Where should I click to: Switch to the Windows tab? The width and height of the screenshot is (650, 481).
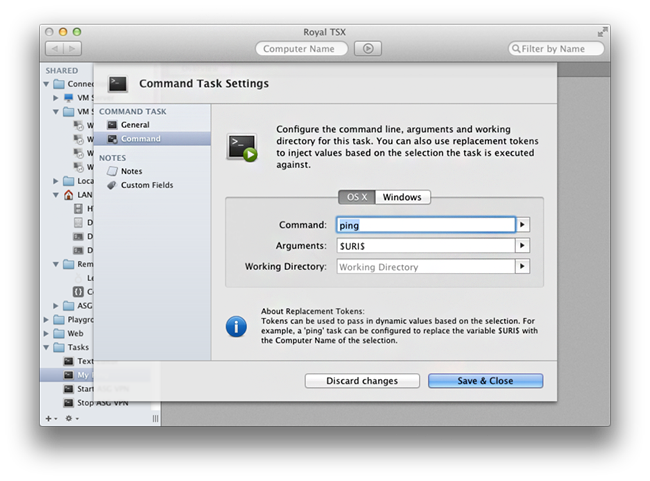coord(402,197)
